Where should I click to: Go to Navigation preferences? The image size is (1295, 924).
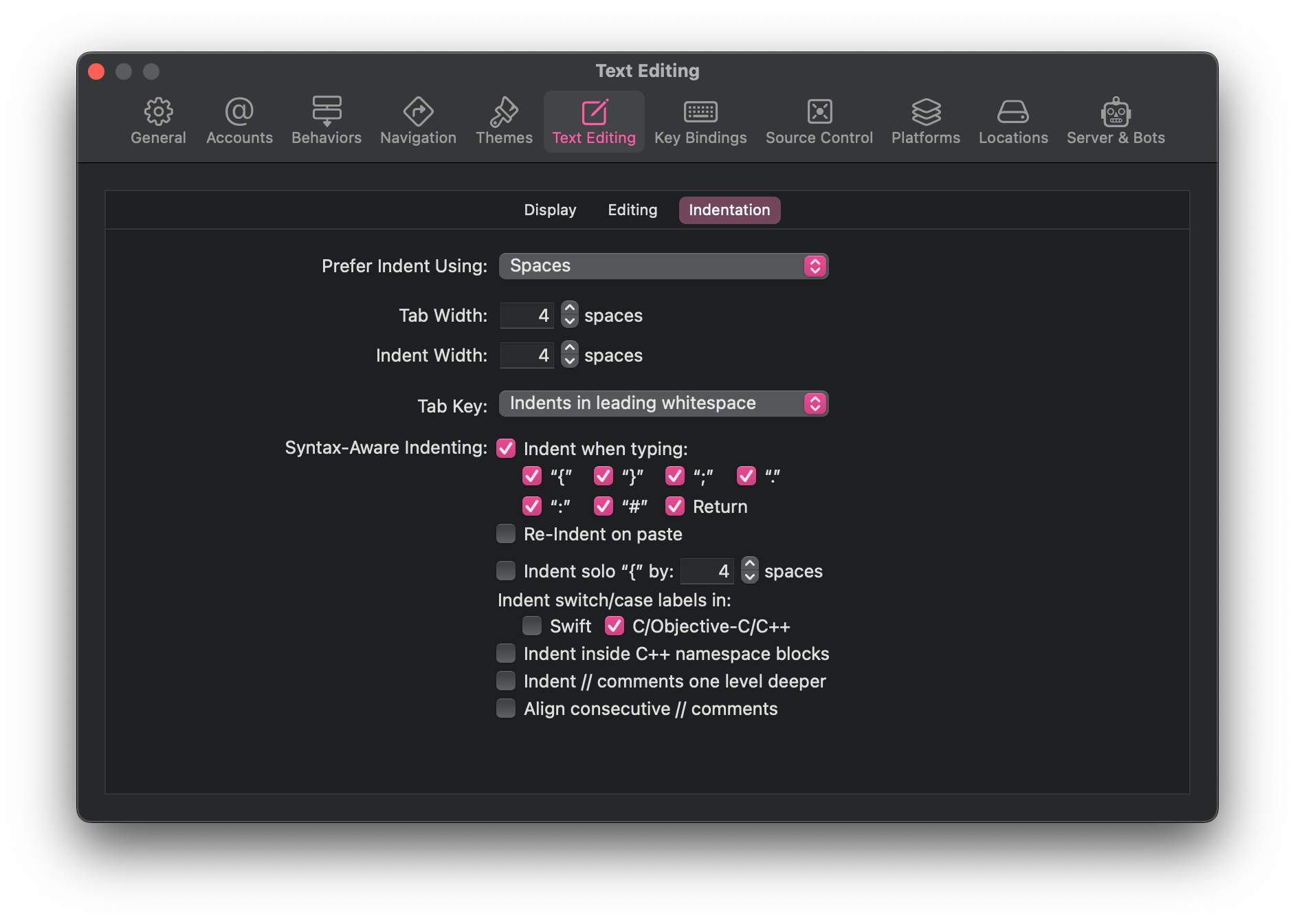point(418,122)
